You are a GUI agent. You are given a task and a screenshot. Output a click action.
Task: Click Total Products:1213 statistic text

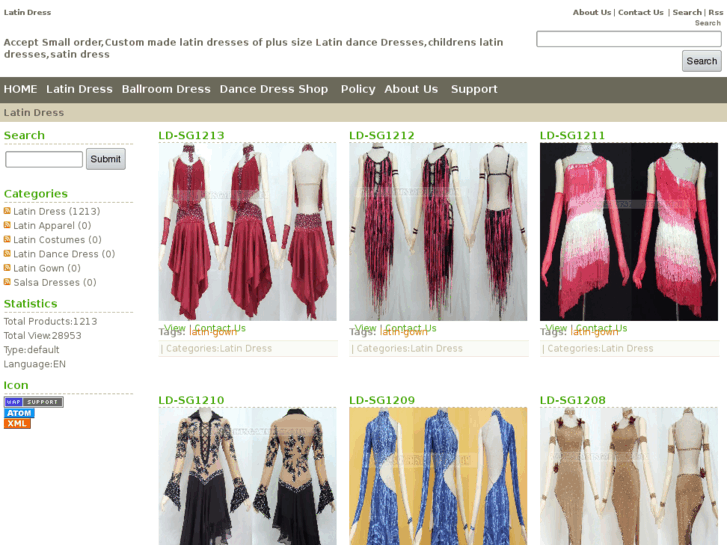pyautogui.click(x=51, y=321)
